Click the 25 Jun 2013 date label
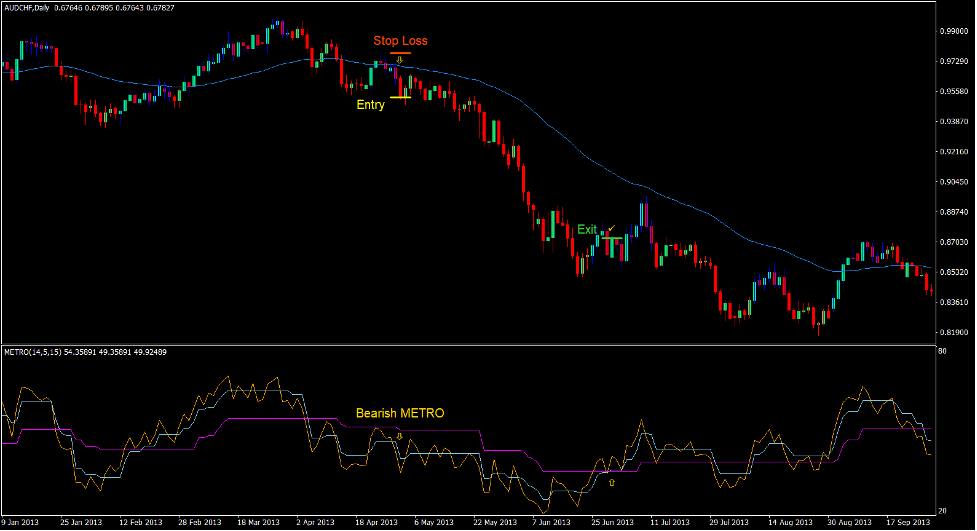The image size is (977, 531). click(612, 522)
